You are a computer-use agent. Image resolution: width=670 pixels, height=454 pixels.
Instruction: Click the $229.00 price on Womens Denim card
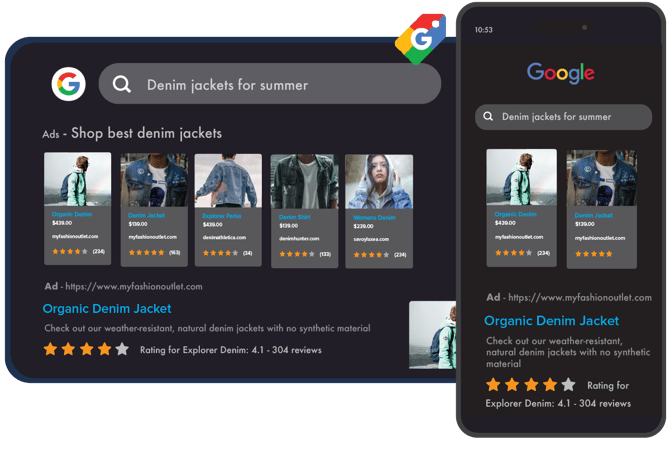[x=363, y=226]
